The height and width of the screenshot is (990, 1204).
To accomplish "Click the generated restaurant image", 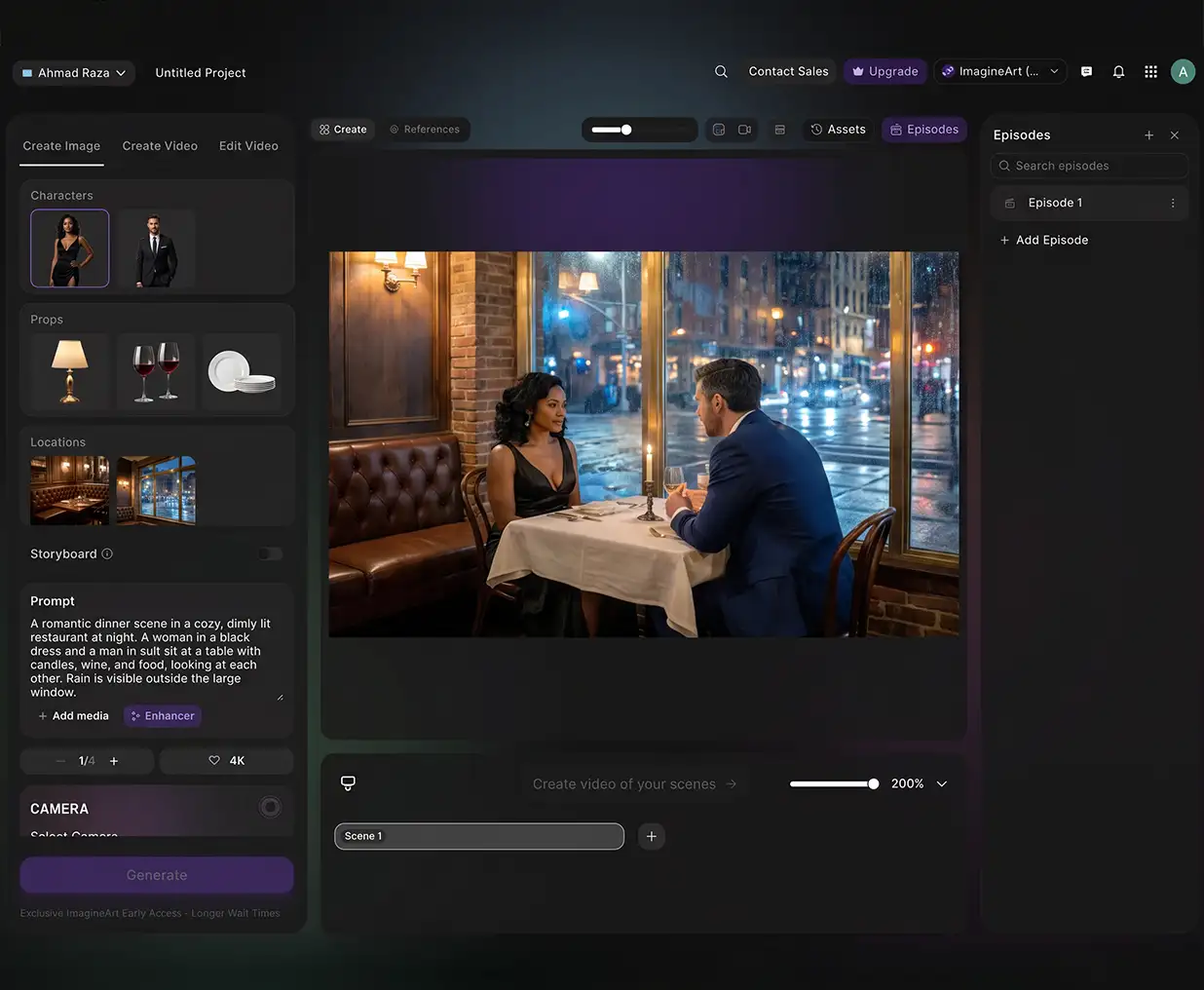I will [643, 444].
